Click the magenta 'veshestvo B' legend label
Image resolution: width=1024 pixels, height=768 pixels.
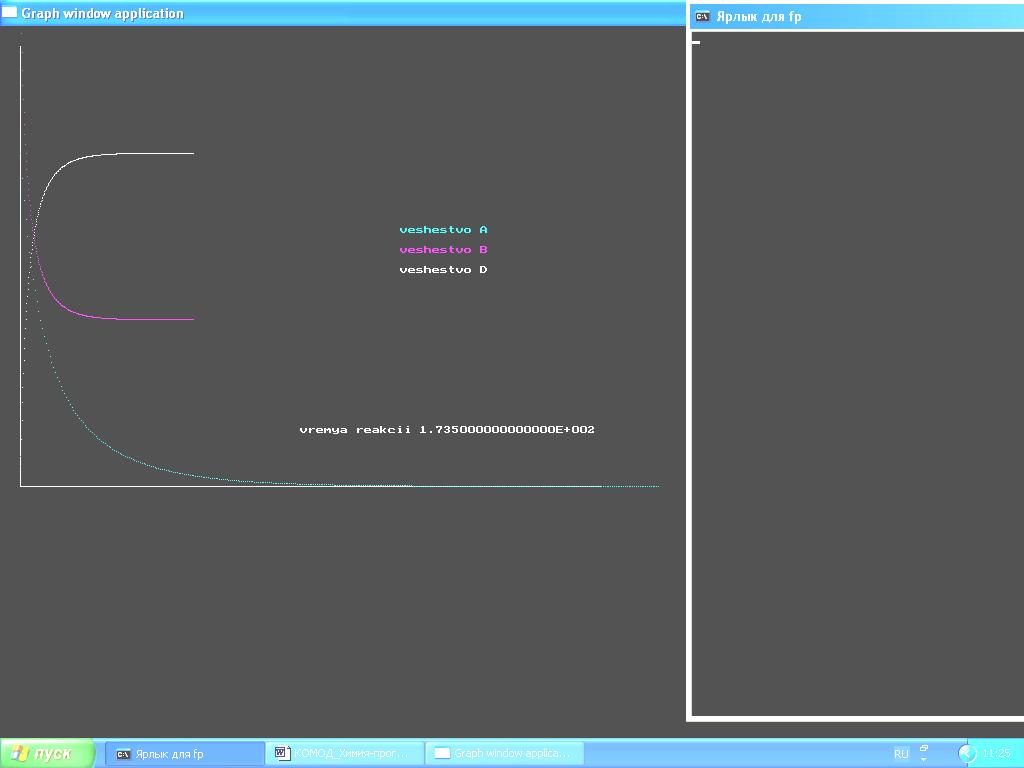(443, 250)
